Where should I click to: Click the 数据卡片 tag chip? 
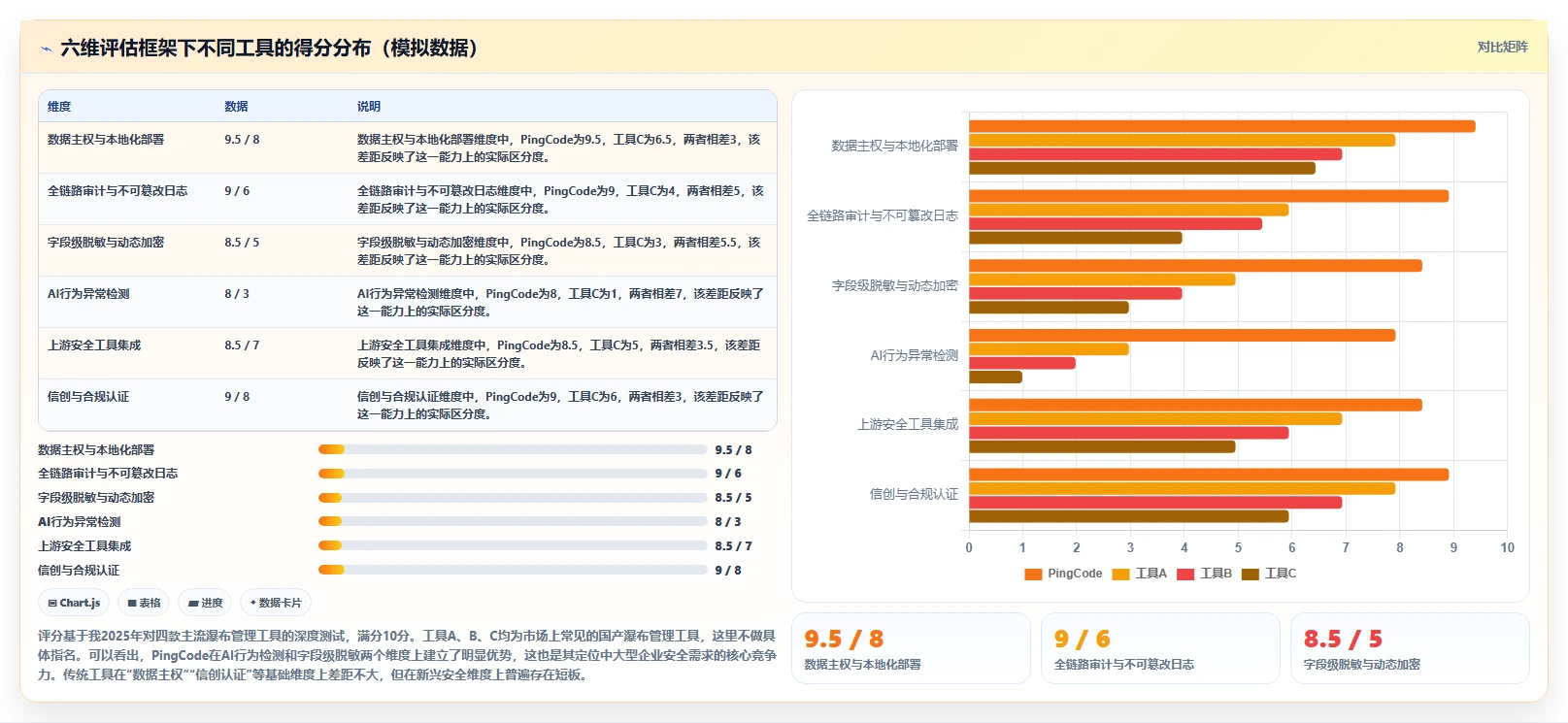[276, 603]
